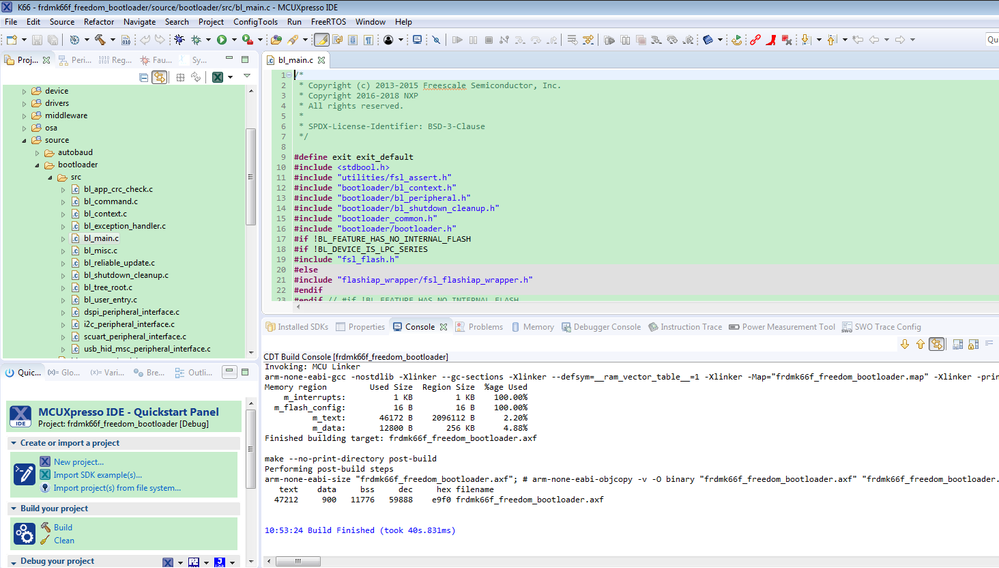
Task: Open bl_context.c in the project tree
Action: 104,213
